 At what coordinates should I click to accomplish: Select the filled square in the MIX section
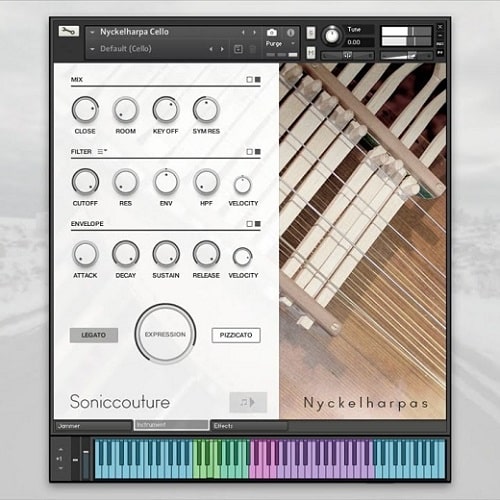click(x=258, y=79)
